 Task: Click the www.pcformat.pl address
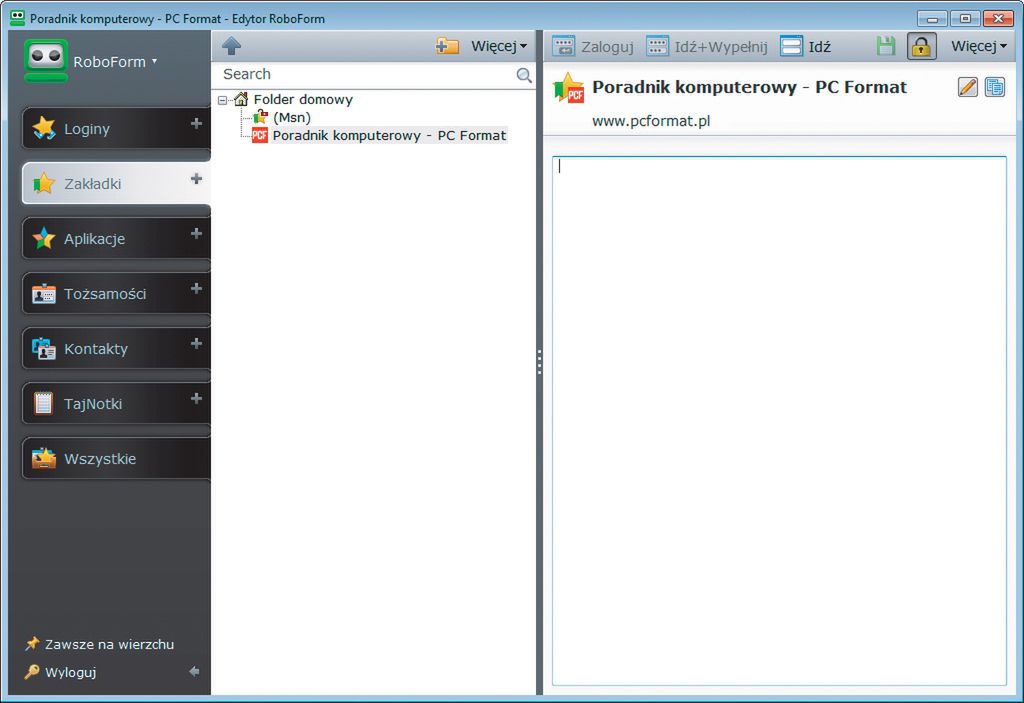point(651,121)
